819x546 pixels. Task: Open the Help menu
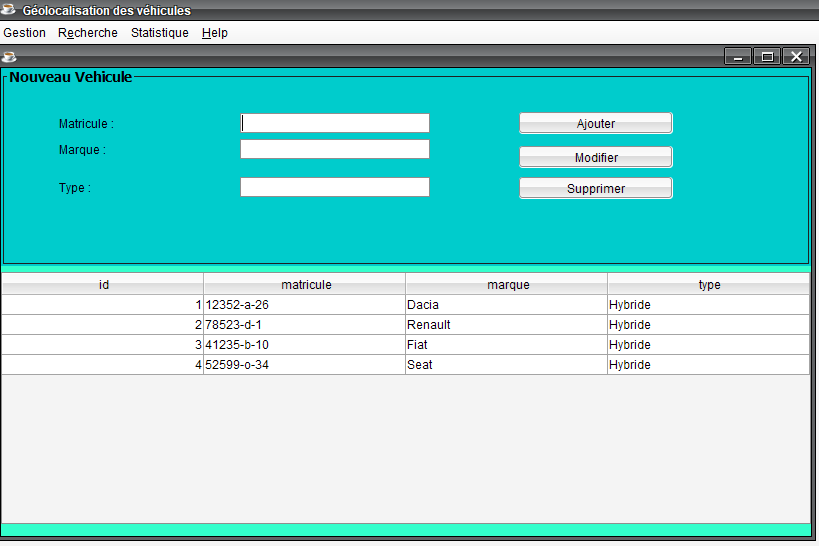click(215, 33)
